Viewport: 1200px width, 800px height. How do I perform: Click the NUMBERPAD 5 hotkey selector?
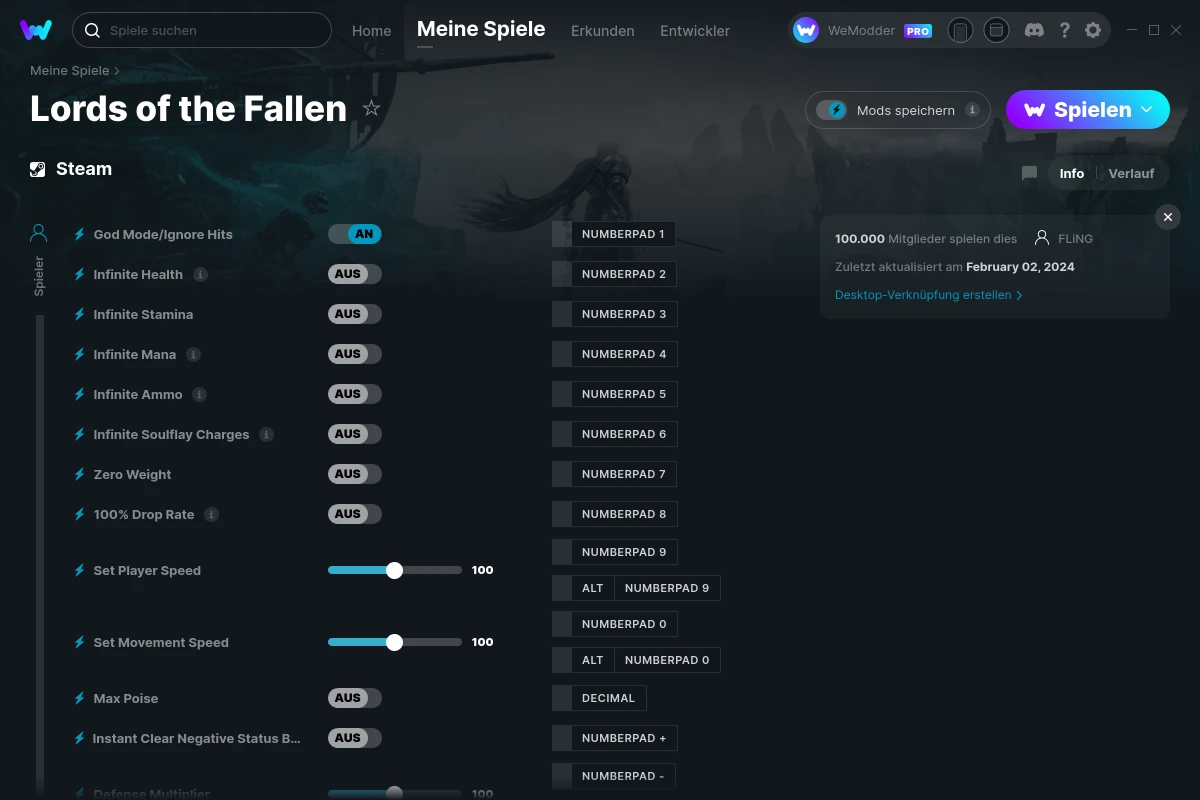pyautogui.click(x=623, y=394)
